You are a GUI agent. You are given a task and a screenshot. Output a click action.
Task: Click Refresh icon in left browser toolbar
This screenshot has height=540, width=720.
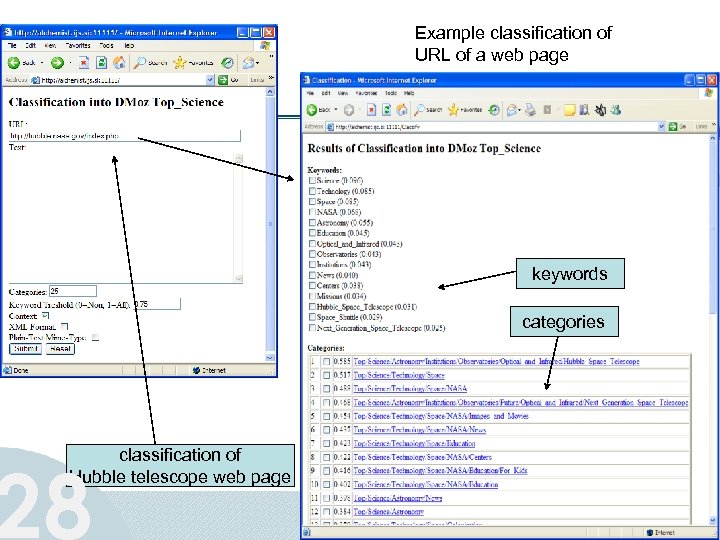[101, 63]
